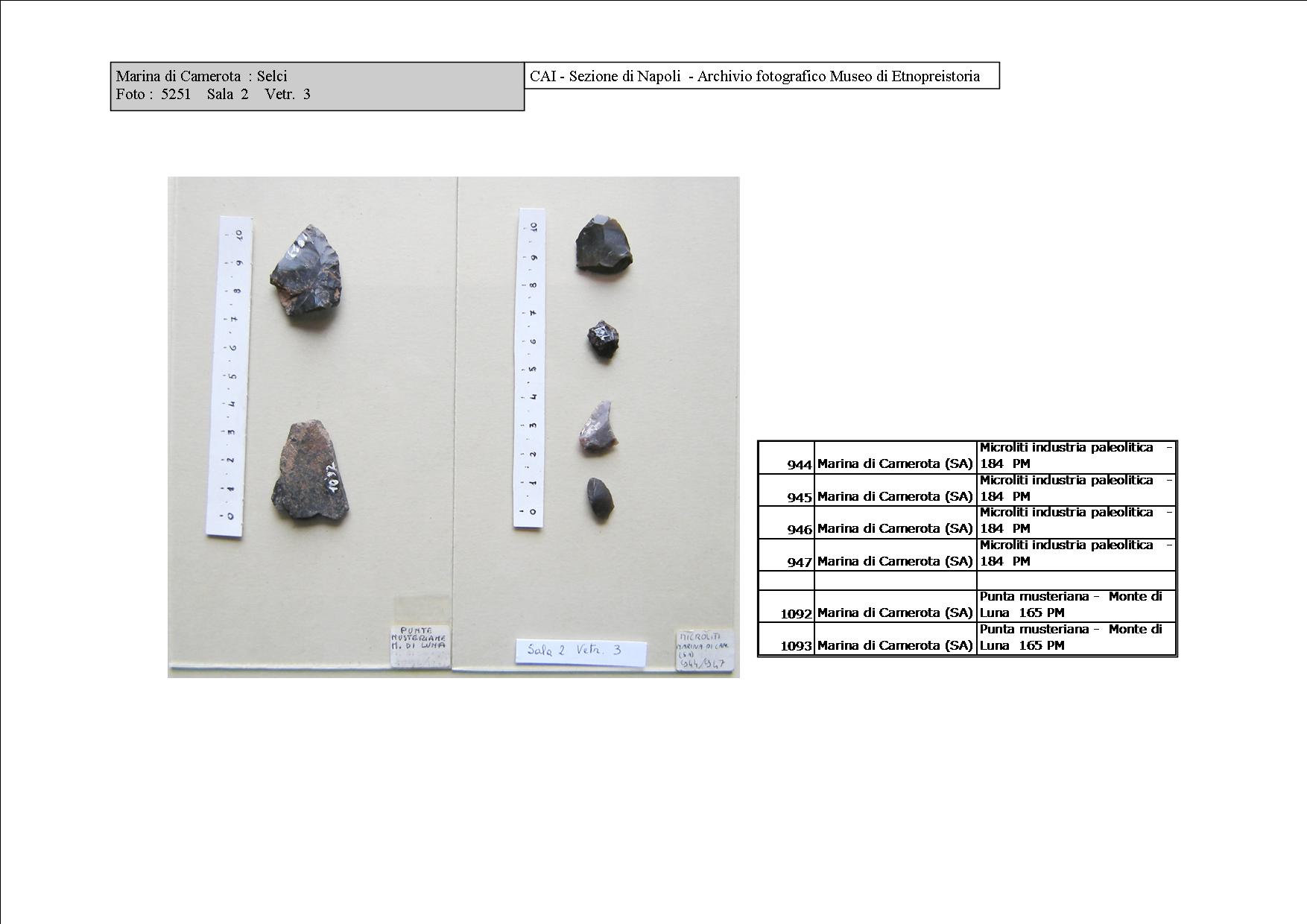1307x924 pixels.
Task: Select 'Punta musteriana - Monte di Luna' in row 1092
Action: point(1071,604)
